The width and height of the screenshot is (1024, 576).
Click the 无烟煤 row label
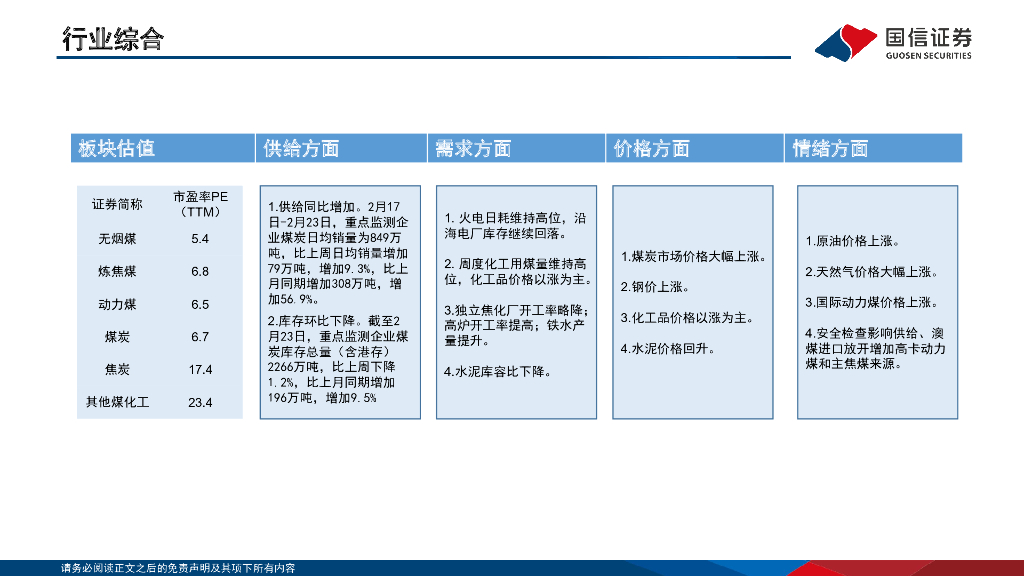(117, 239)
